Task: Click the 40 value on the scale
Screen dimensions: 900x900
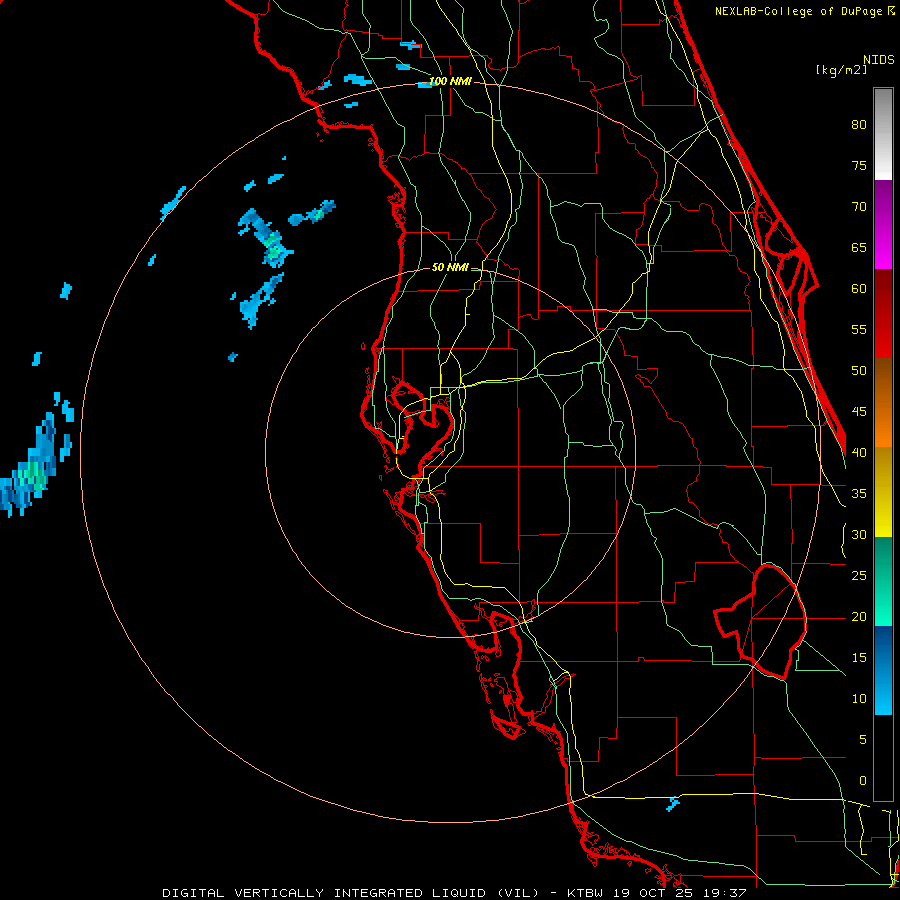Action: (859, 452)
